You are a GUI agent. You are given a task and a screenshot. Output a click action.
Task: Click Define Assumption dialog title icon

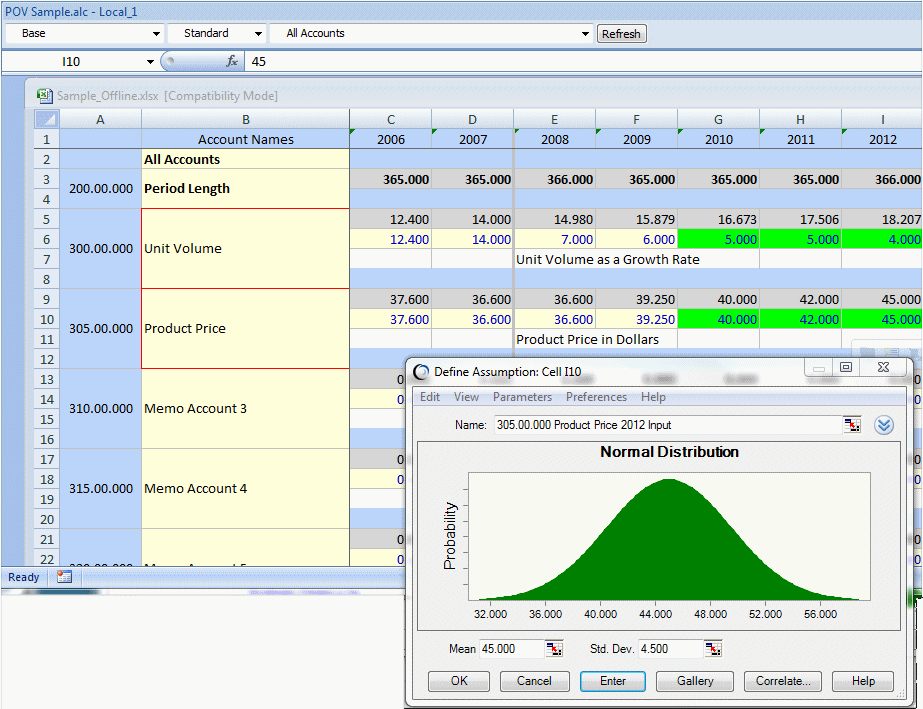(x=421, y=372)
